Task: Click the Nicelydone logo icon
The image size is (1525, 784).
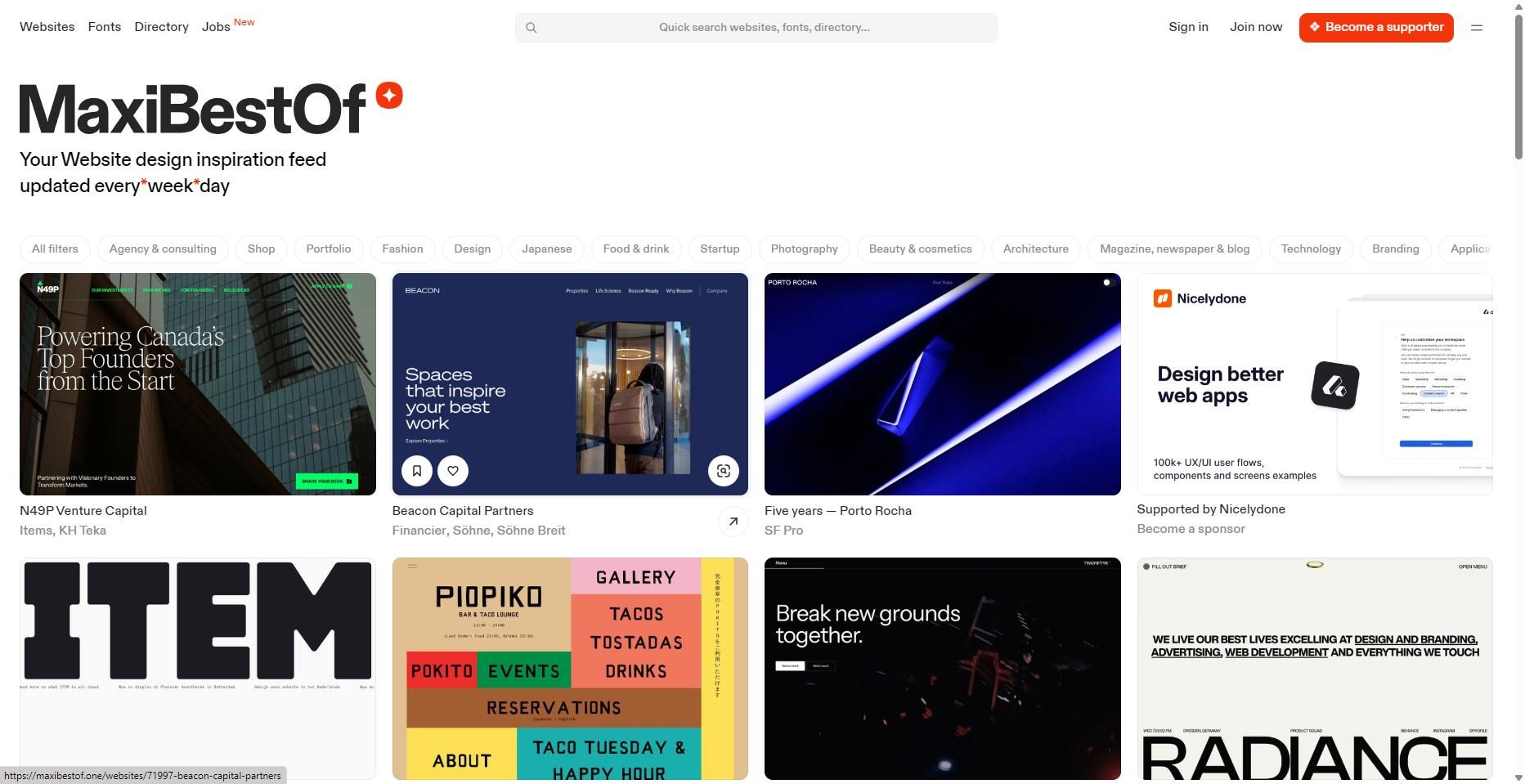Action: click(1162, 298)
